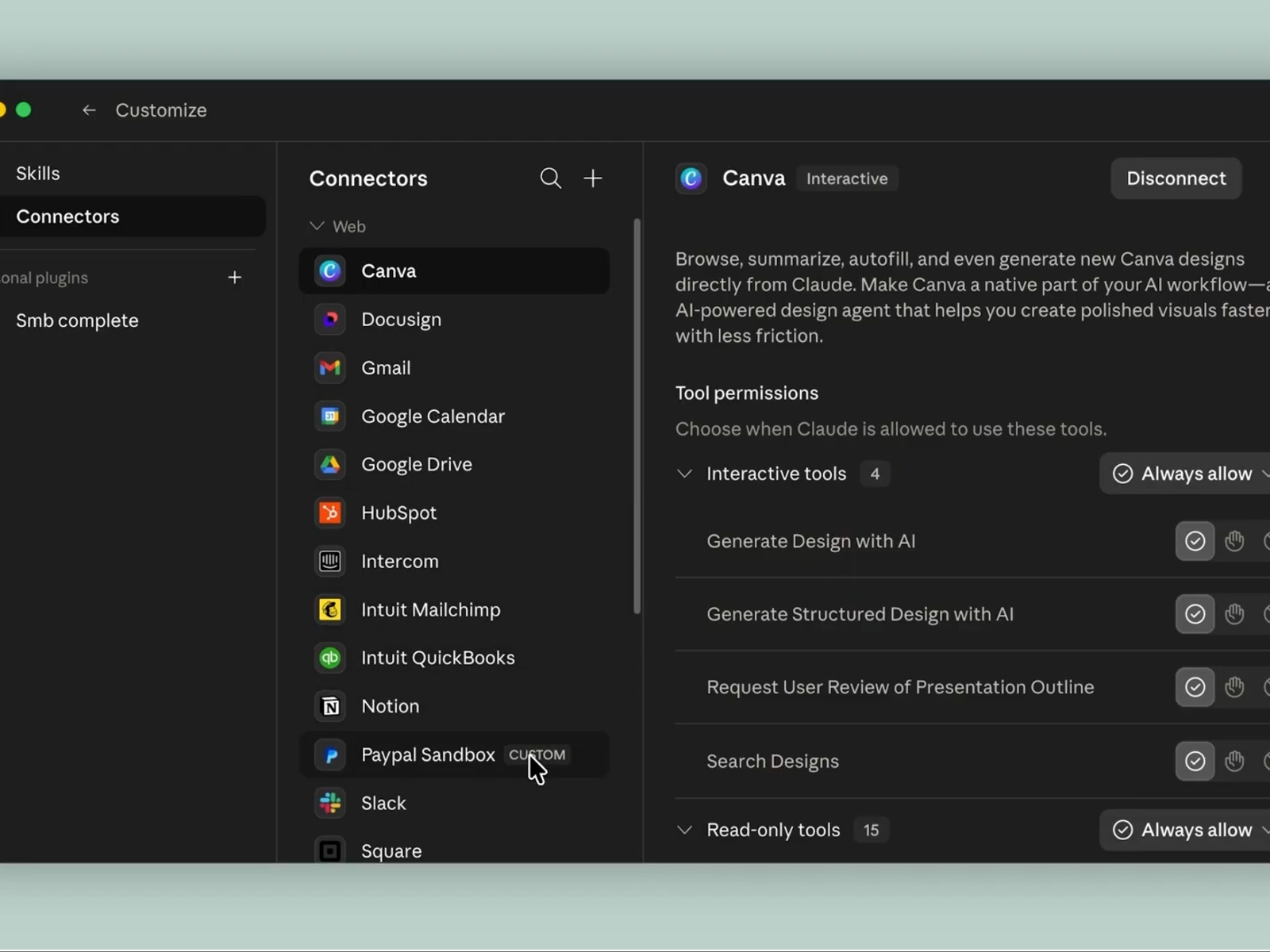Viewport: 1270px width, 952px height.
Task: Select the HubSpot connector
Action: (454, 513)
